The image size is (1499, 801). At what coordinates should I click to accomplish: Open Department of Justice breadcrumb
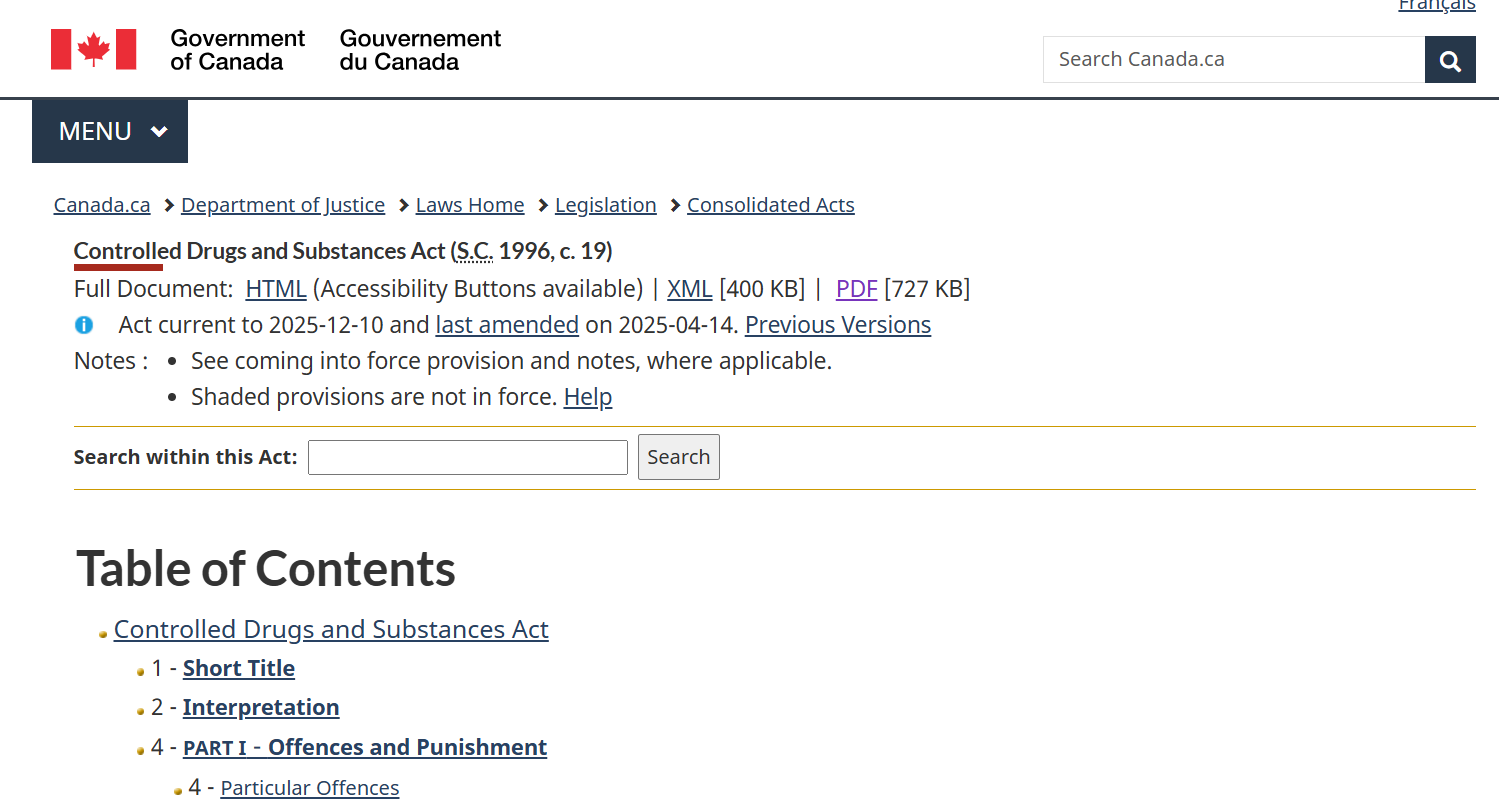(283, 205)
